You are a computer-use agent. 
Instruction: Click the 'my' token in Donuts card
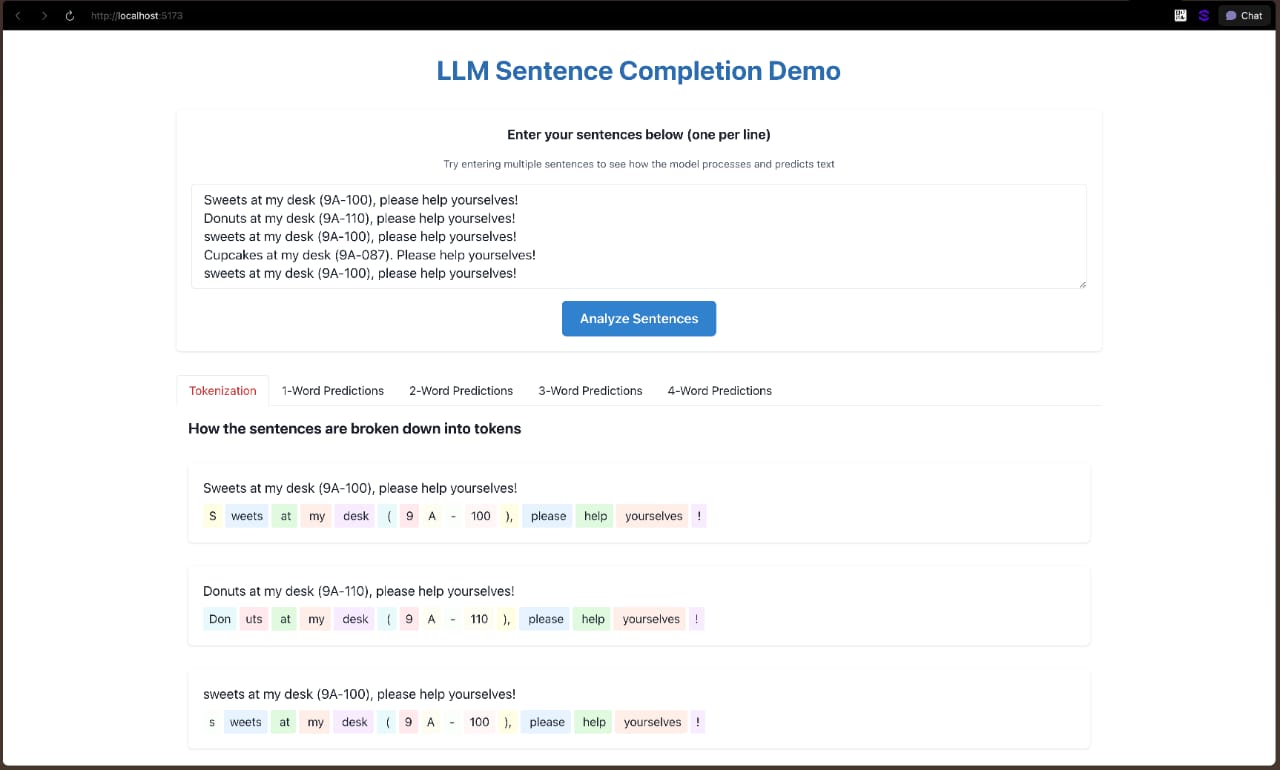pos(317,619)
